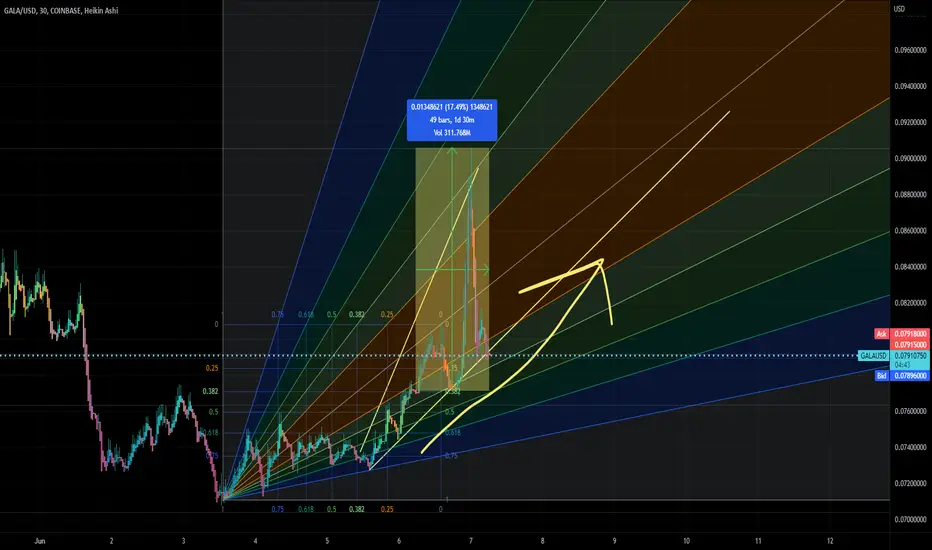This screenshot has width=932, height=550.
Task: Click the 'Vol 311.768M' measurement text
Action: pyautogui.click(x=452, y=133)
